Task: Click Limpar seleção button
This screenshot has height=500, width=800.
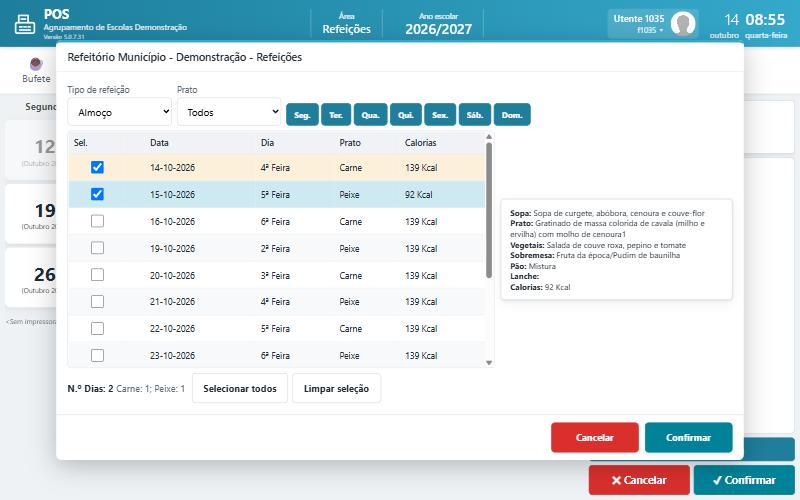Action: pos(336,388)
